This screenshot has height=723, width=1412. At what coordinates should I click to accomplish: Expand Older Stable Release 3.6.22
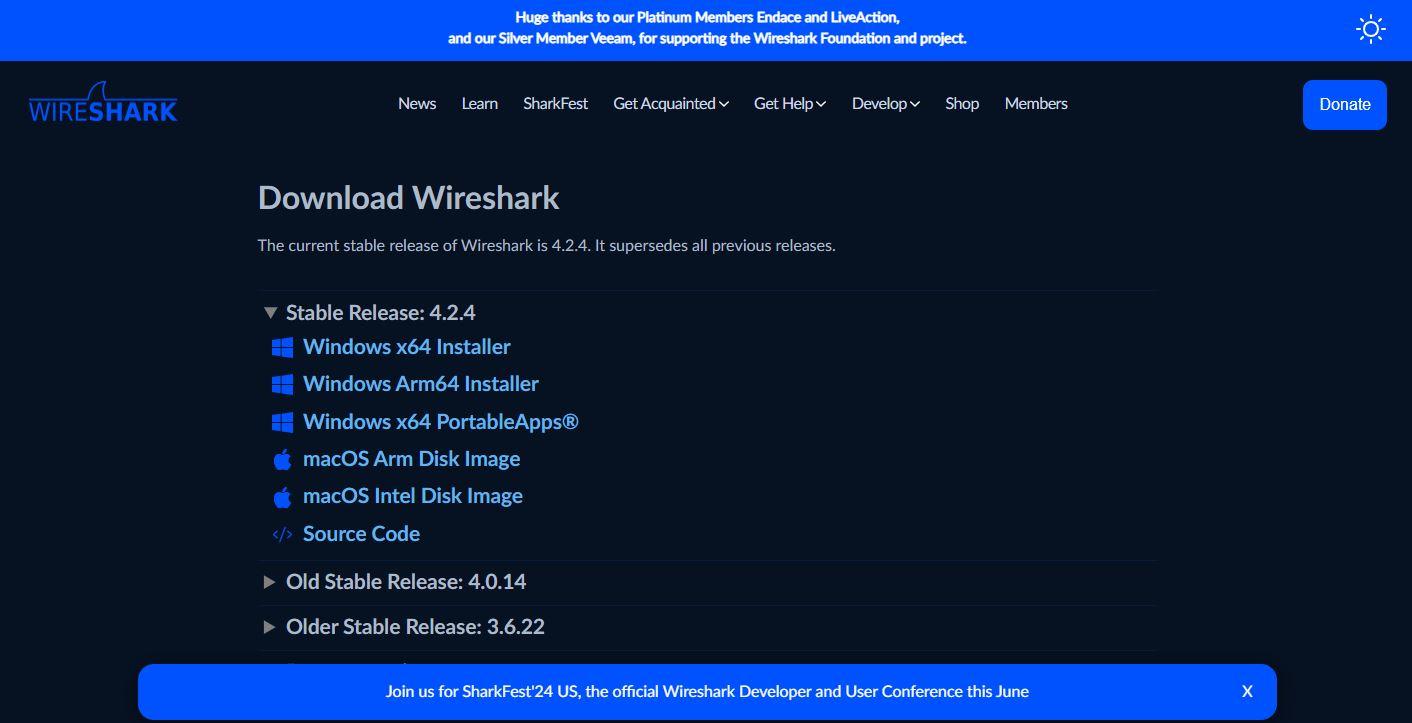point(403,627)
